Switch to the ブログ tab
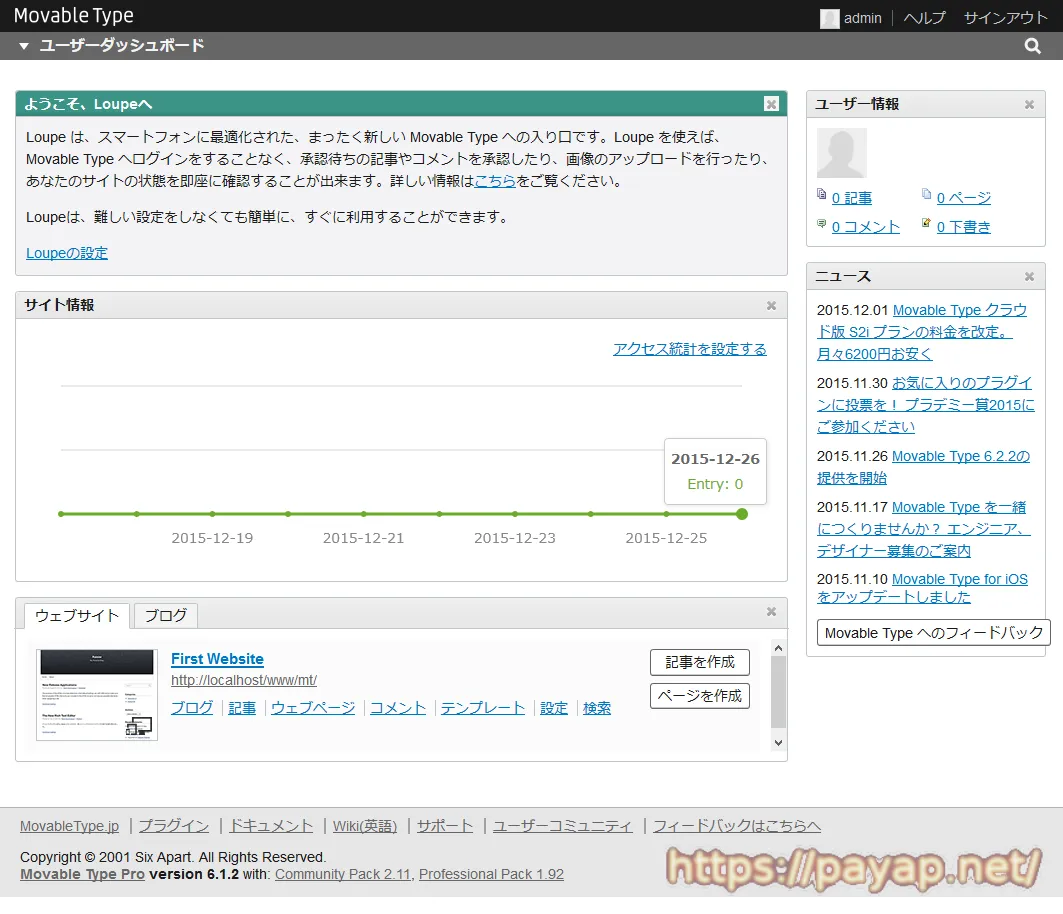 (165, 615)
